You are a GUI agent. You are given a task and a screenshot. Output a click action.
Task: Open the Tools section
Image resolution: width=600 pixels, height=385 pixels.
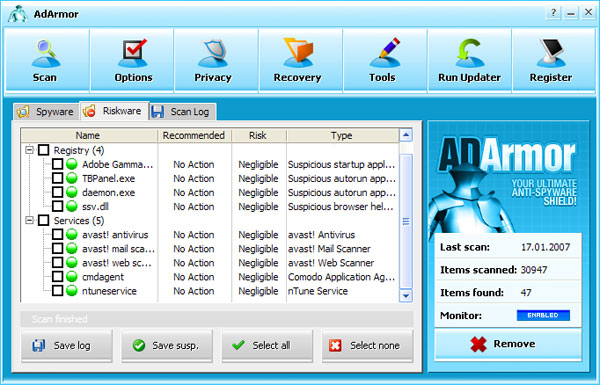click(x=385, y=60)
